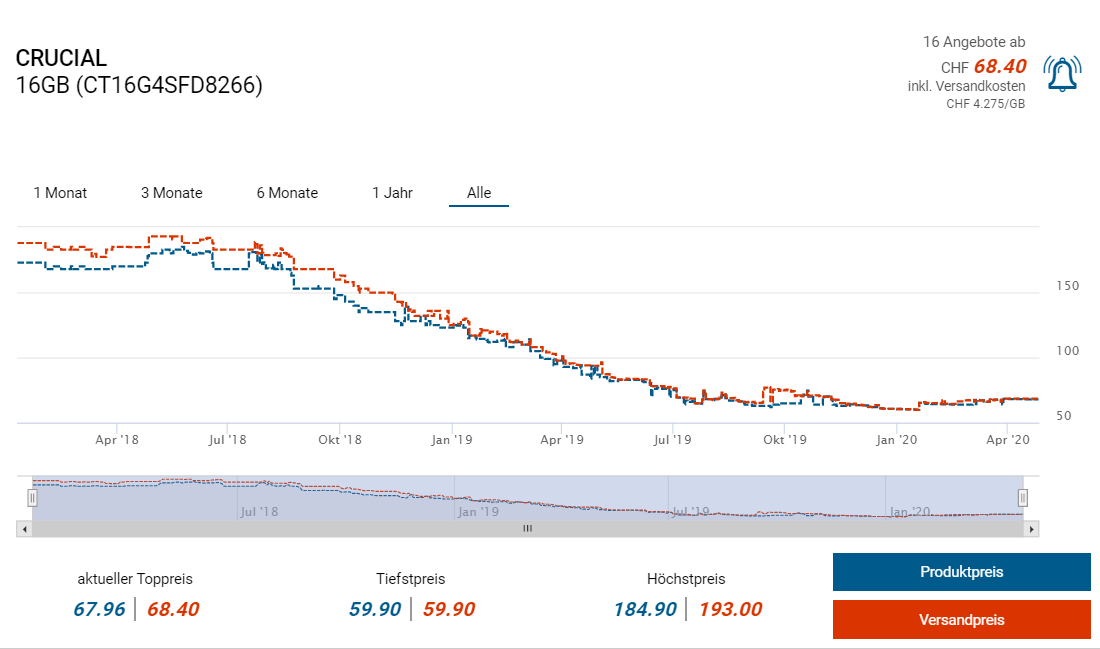Viewport: 1100px width, 649px height.
Task: Click the 16 Angebote ab text
Action: [x=974, y=42]
